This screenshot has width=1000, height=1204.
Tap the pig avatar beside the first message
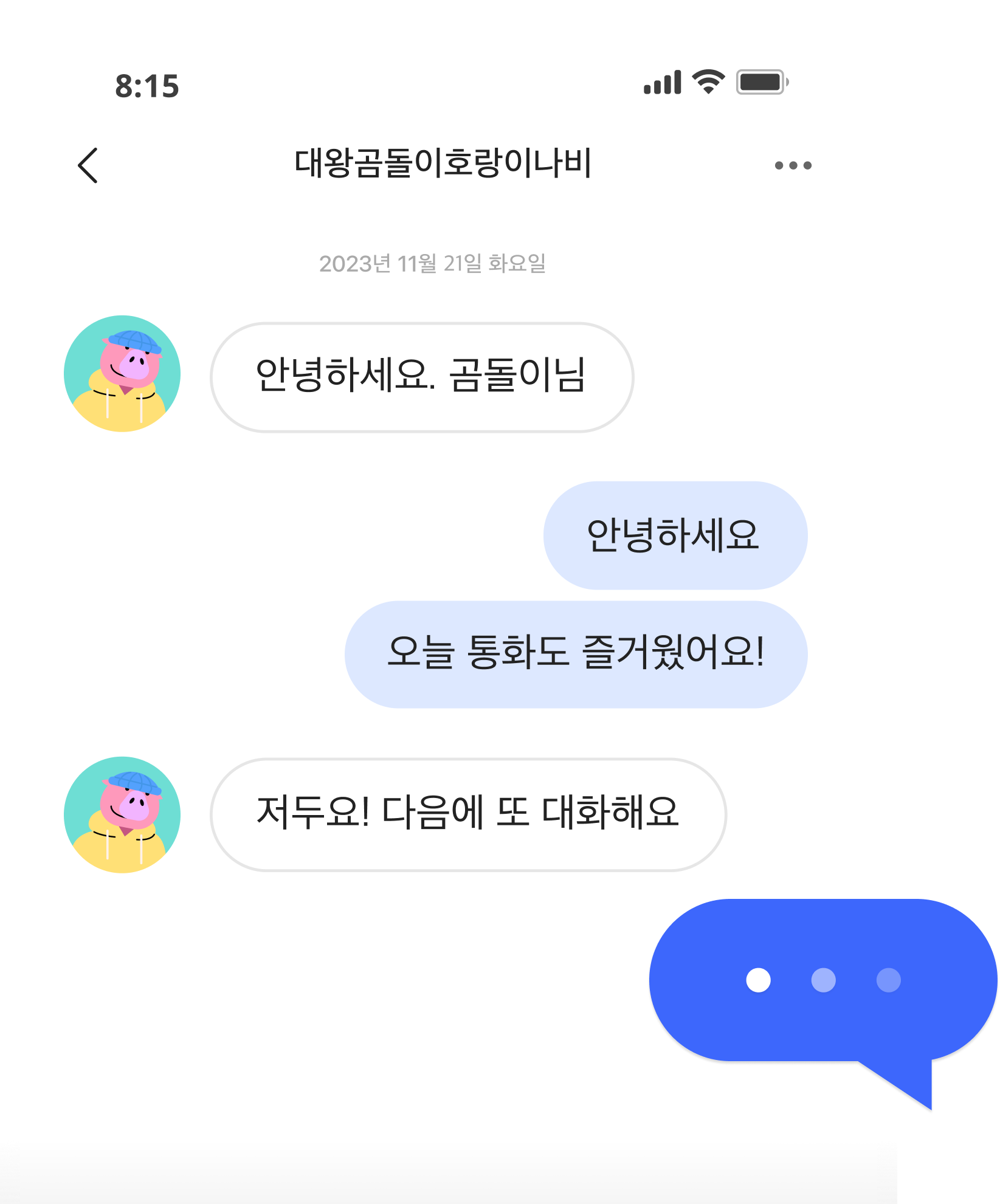pyautogui.click(x=122, y=373)
